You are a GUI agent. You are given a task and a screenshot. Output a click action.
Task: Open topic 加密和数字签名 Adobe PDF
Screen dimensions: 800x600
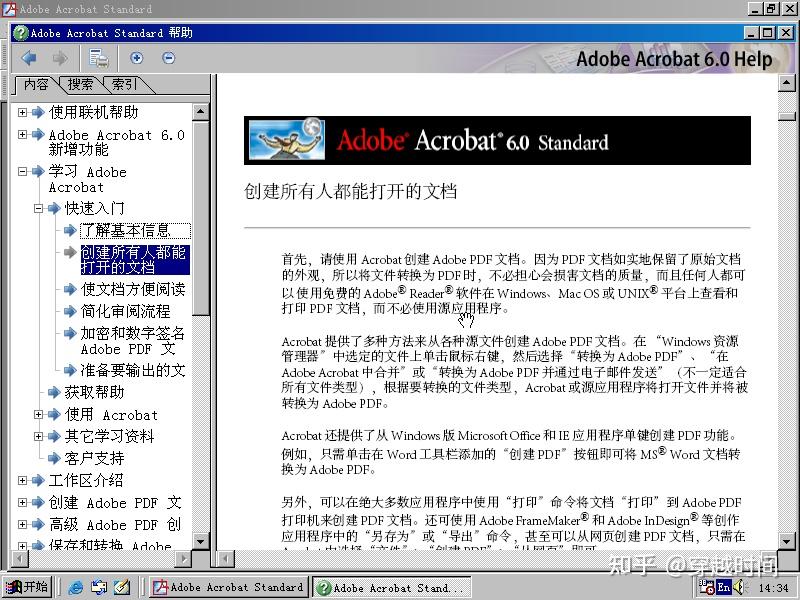pos(133,341)
